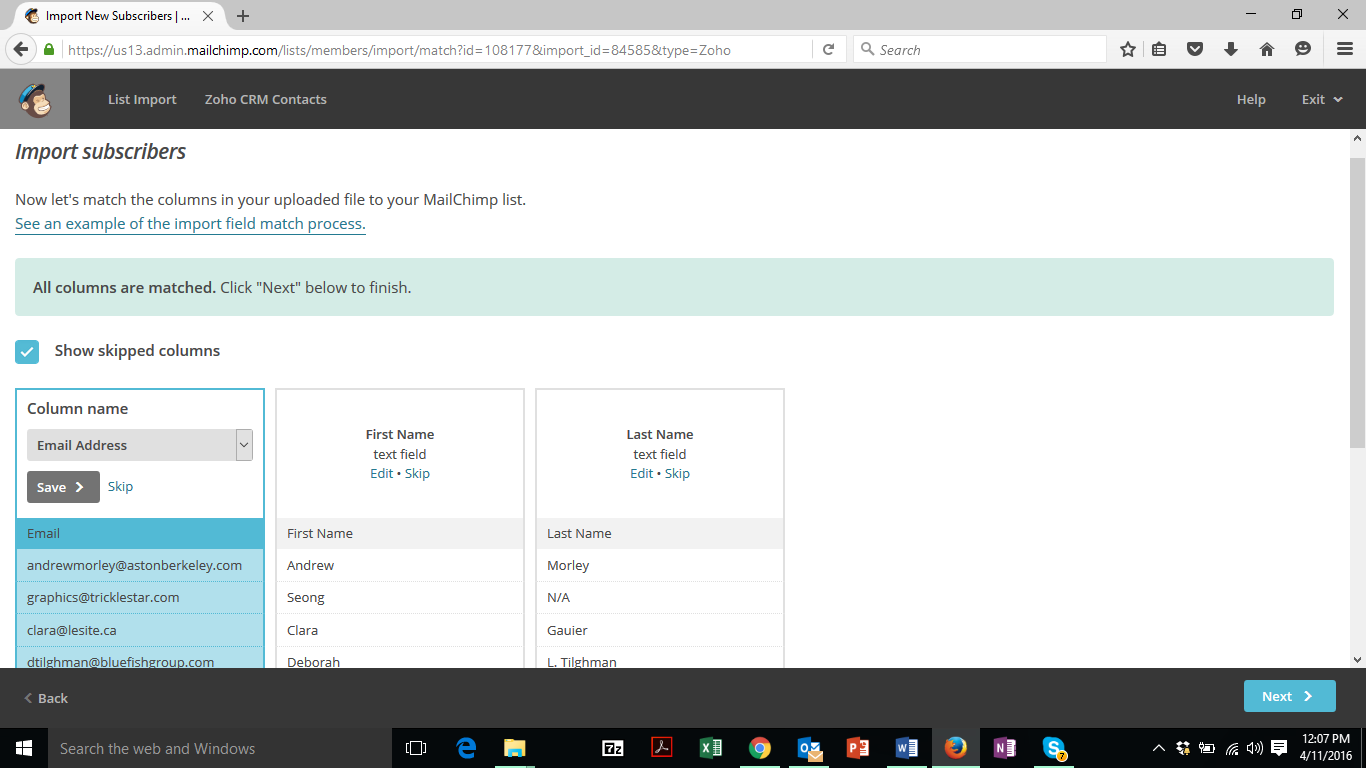Open Adobe Reader from taskbar
The height and width of the screenshot is (768, 1366).
(662, 748)
